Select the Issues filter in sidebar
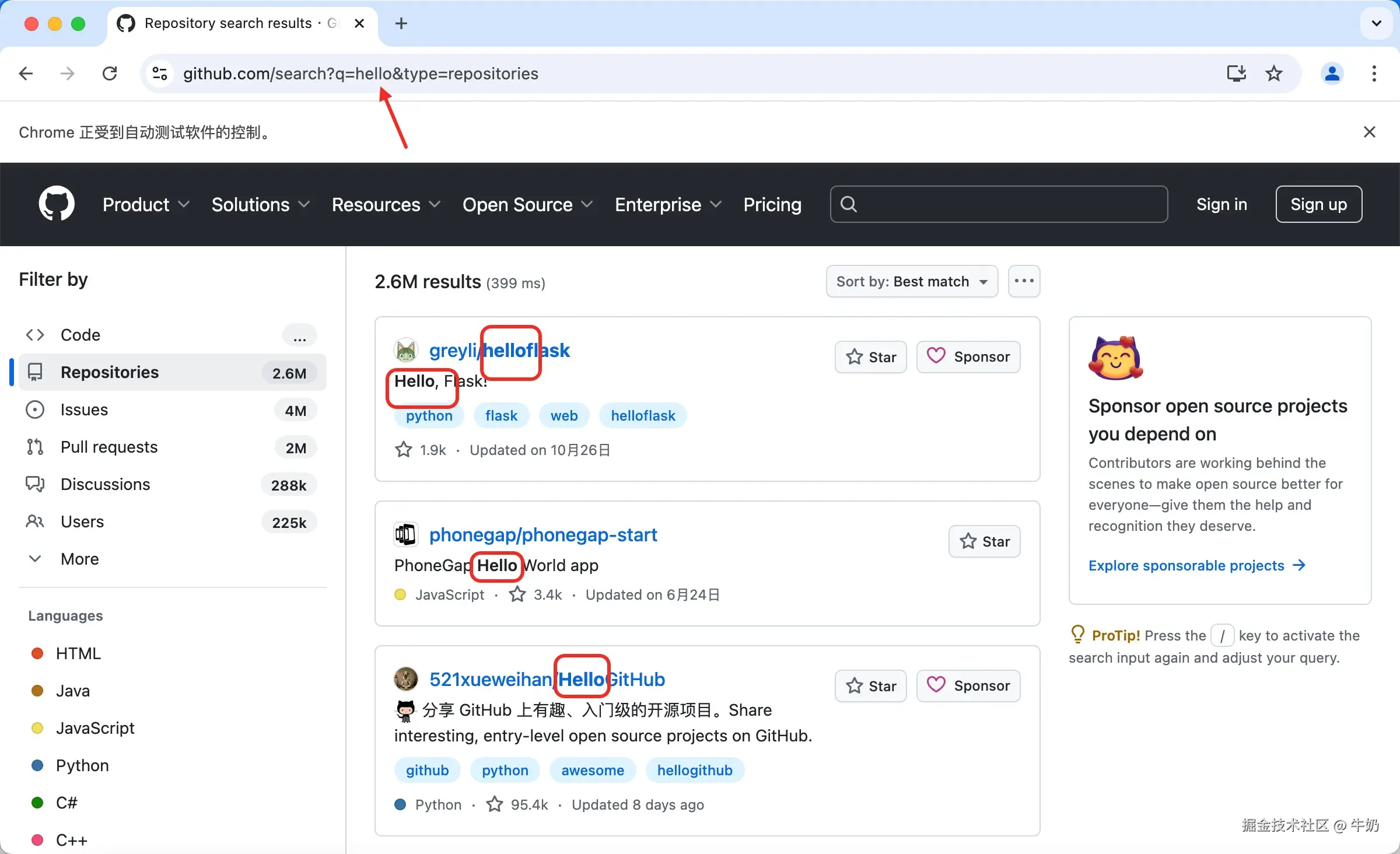Screen dimensions: 1400x854 point(84,409)
